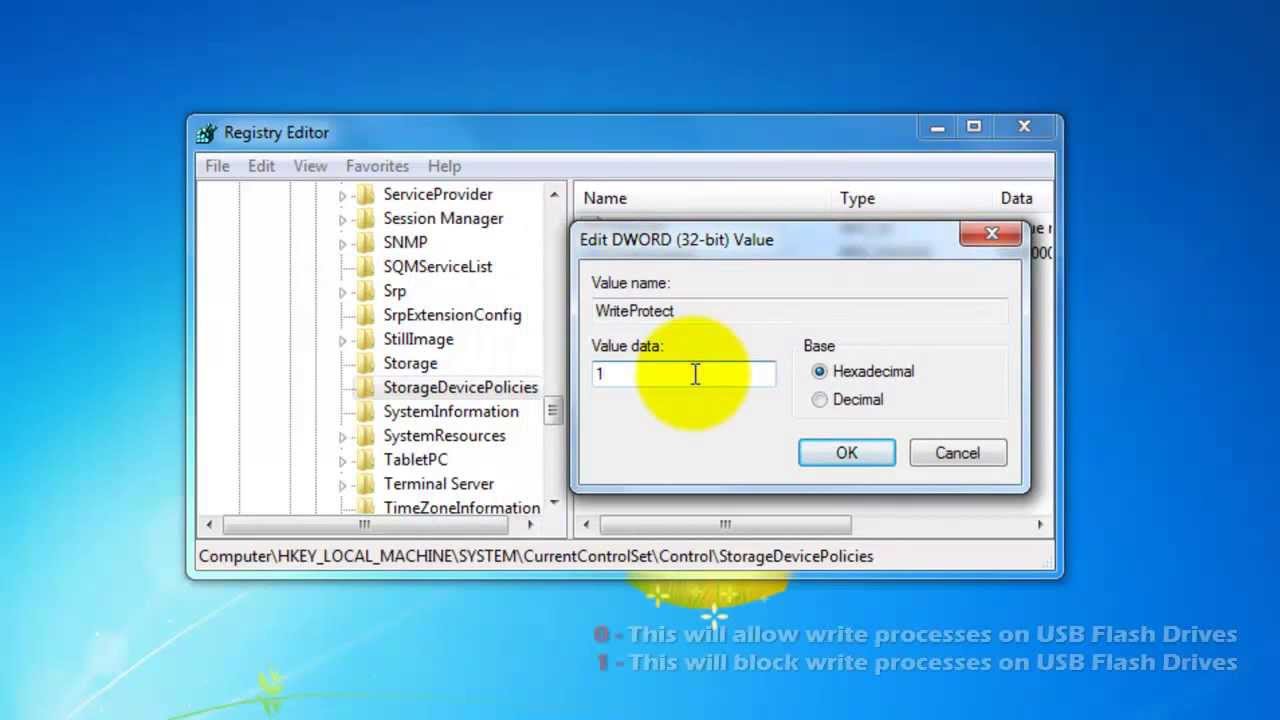
Task: Click the tree pane vertical scrollbar thumb
Action: (x=553, y=411)
